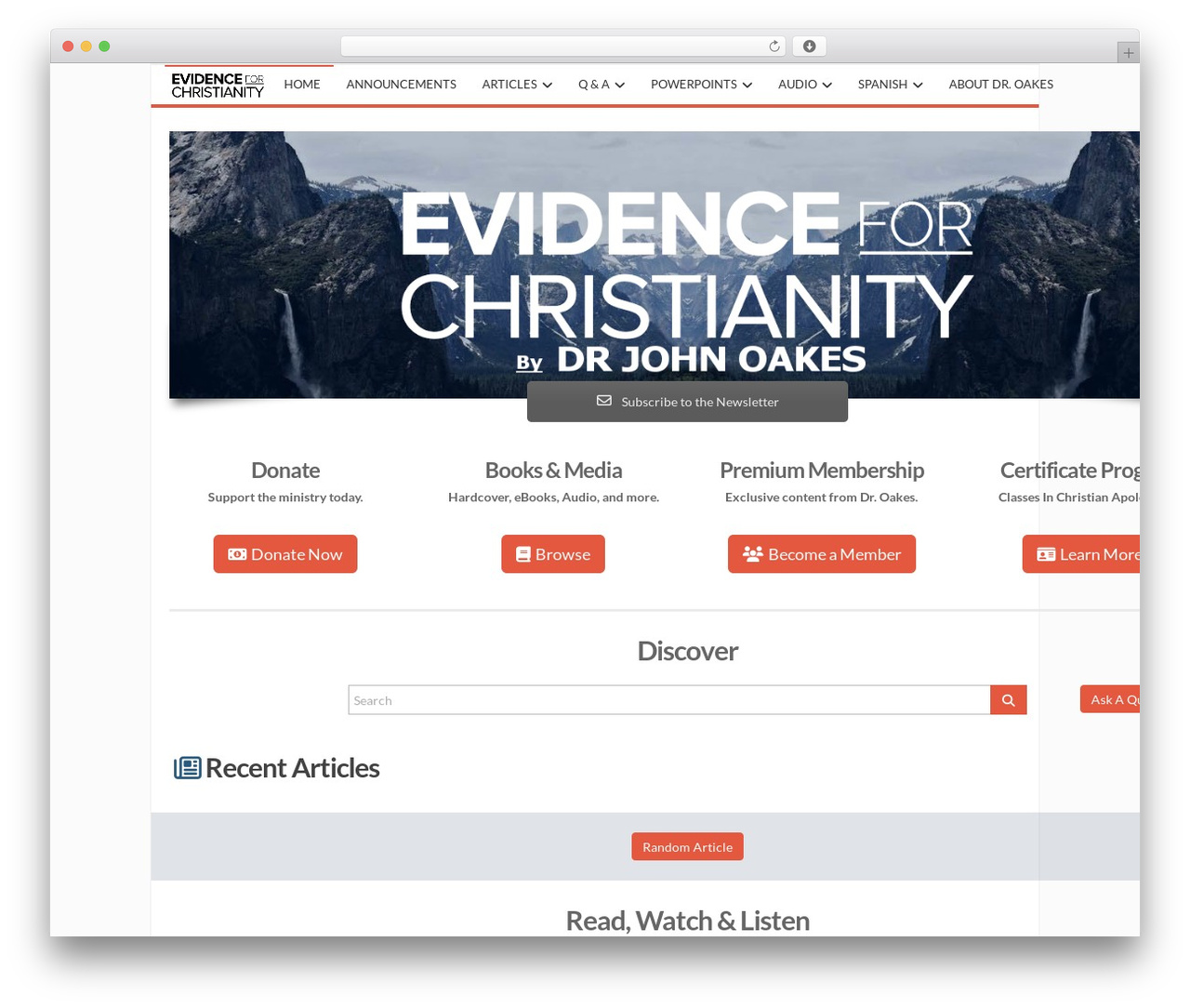Click the Evidence for Christianity logo
The width and height of the screenshot is (1190, 1008).
pos(218,86)
